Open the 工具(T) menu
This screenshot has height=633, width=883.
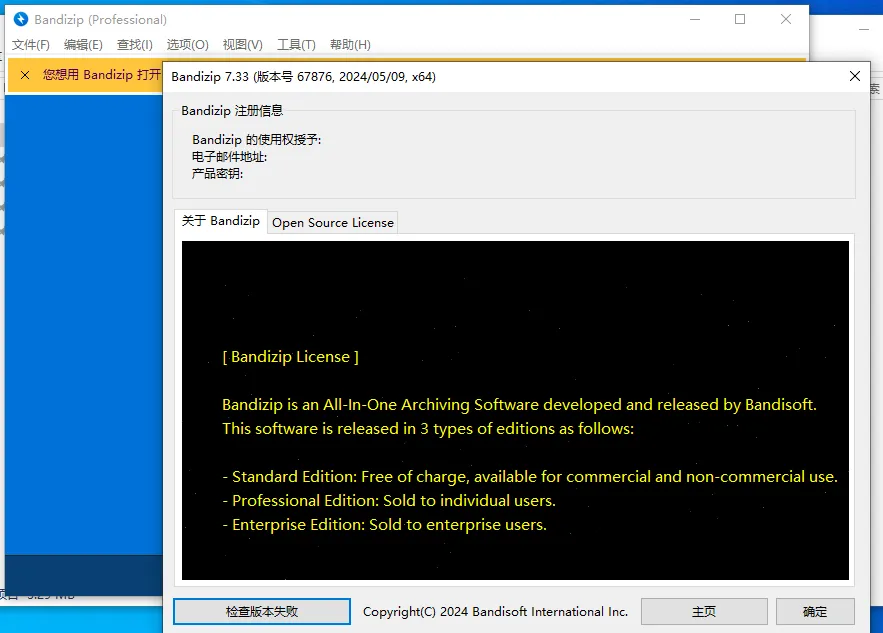pos(295,44)
